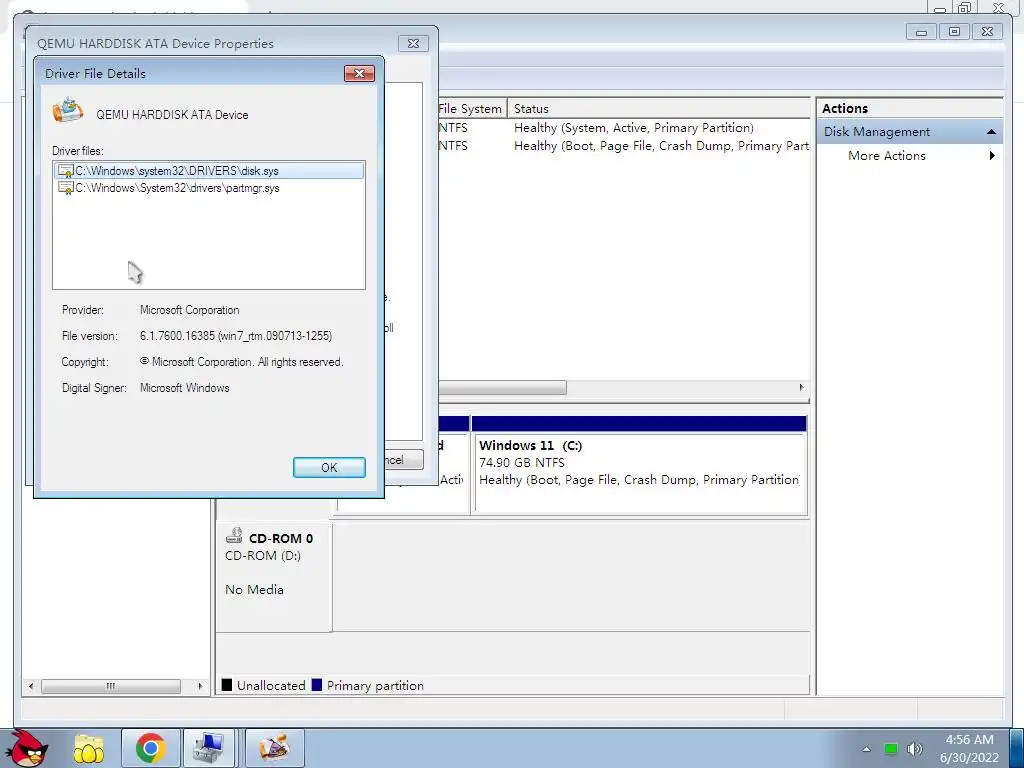This screenshot has width=1024, height=768.
Task: Open the Start menu red bird icon
Action: [29, 748]
